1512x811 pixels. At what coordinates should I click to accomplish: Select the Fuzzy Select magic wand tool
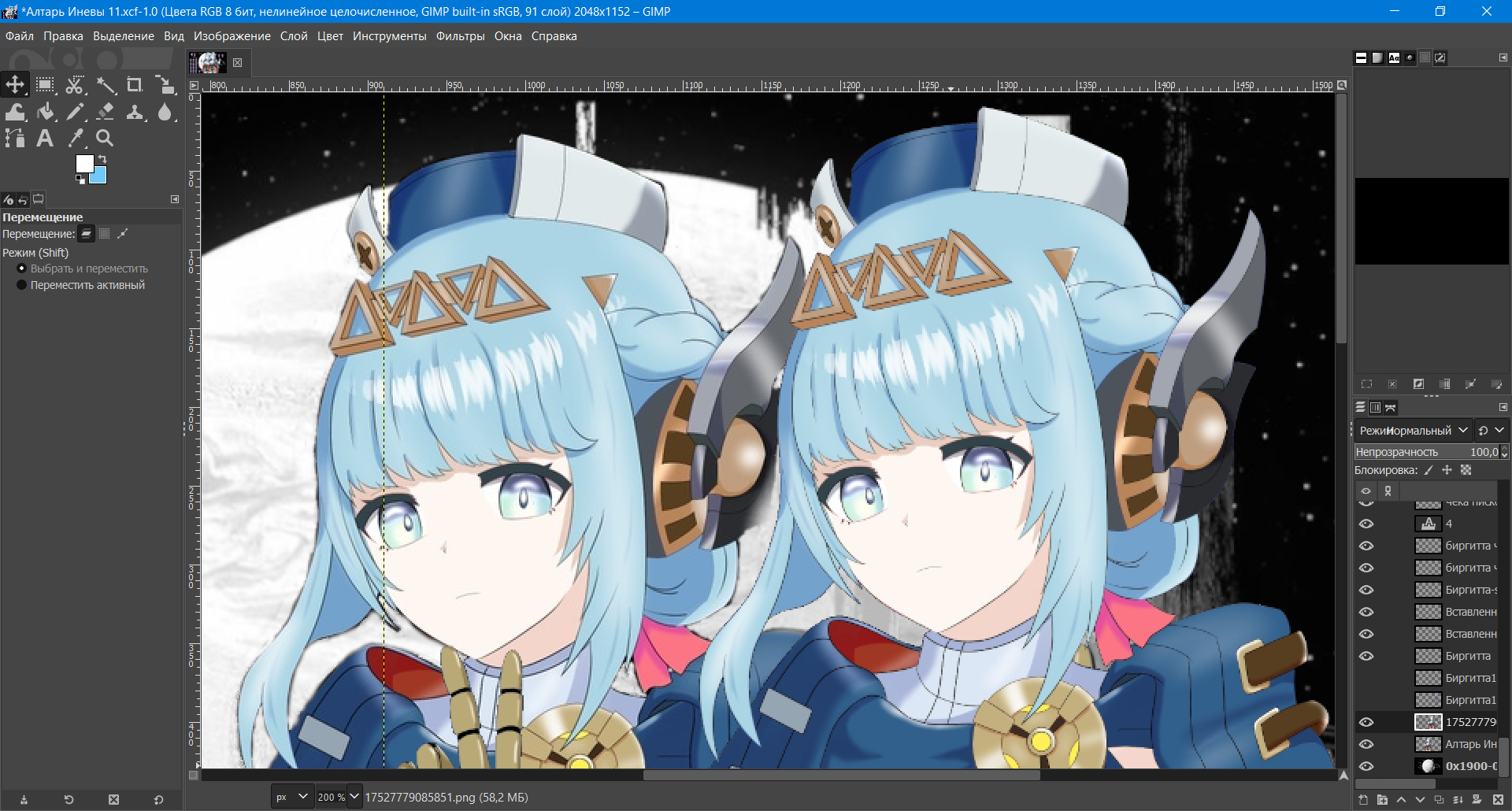click(105, 84)
